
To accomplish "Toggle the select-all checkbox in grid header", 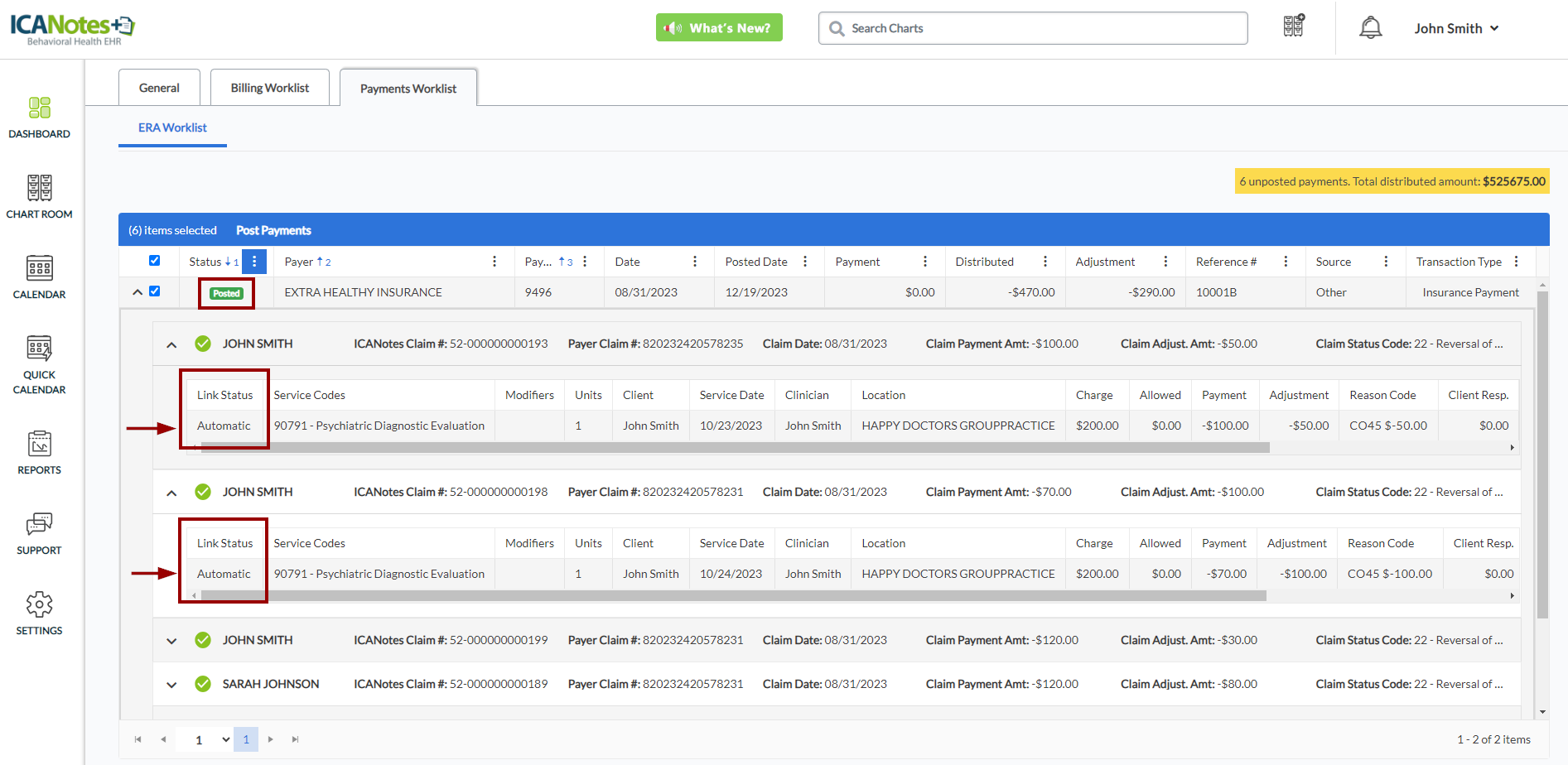I will click(154, 261).
